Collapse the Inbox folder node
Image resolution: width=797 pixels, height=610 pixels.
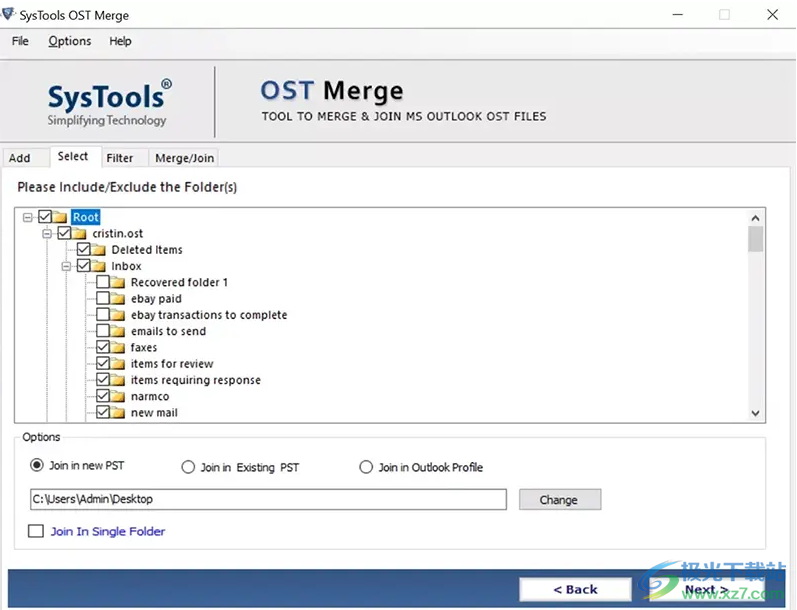tap(66, 266)
